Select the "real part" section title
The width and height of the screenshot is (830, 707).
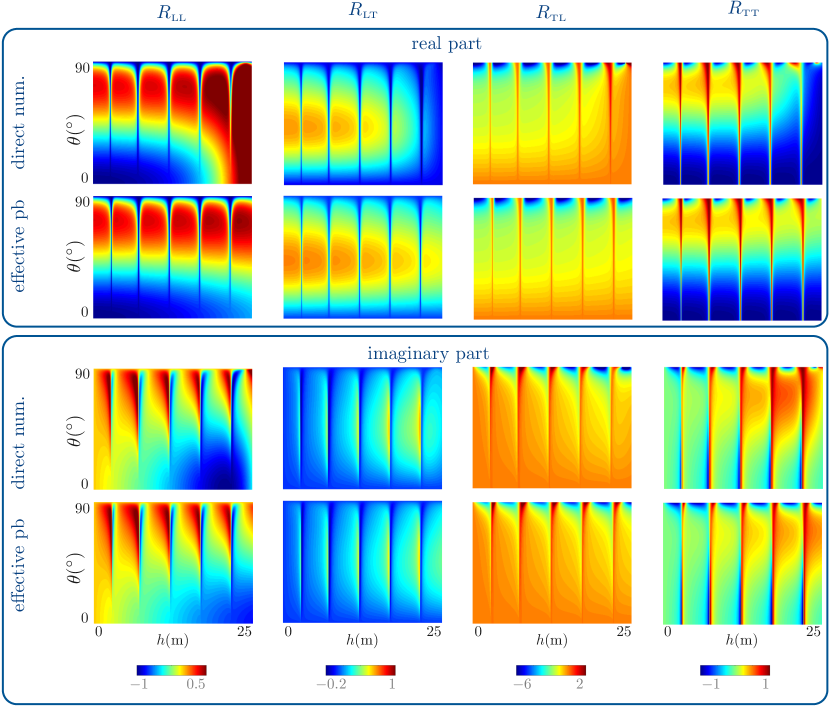(x=446, y=43)
